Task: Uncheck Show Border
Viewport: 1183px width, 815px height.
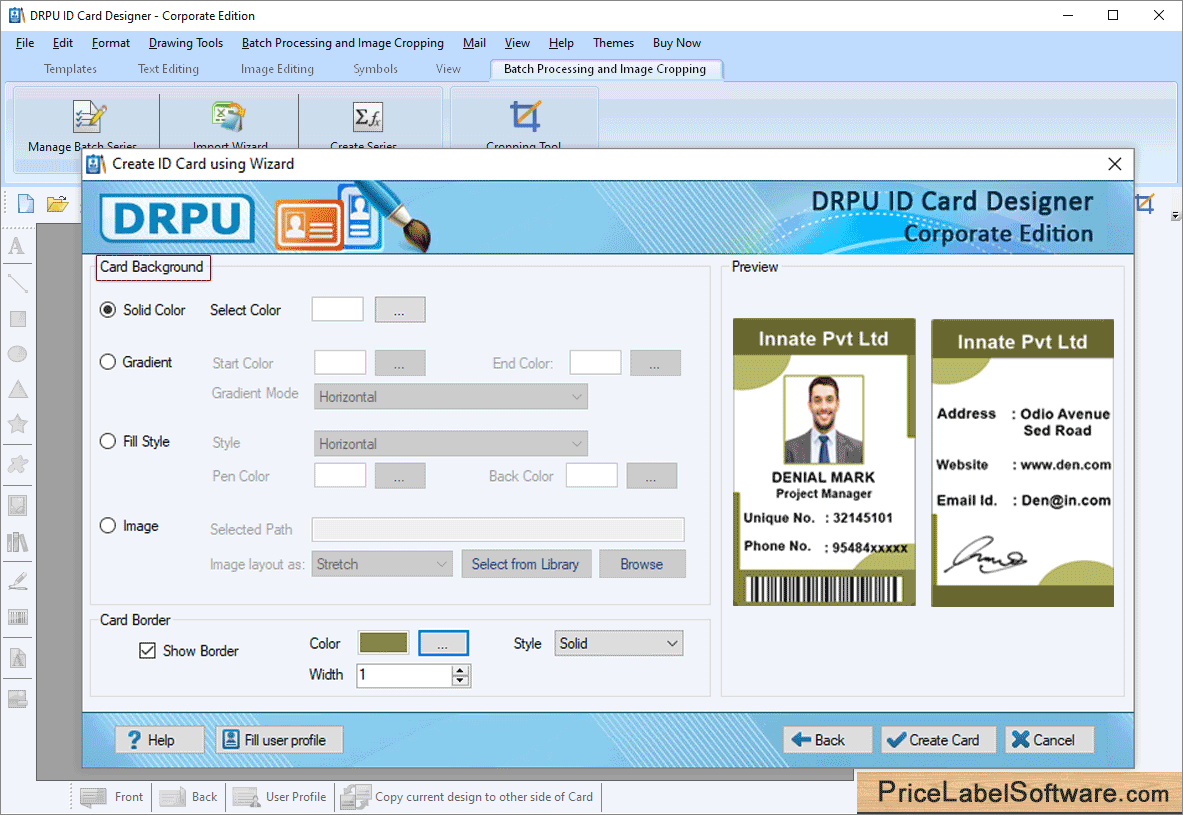Action: 148,650
